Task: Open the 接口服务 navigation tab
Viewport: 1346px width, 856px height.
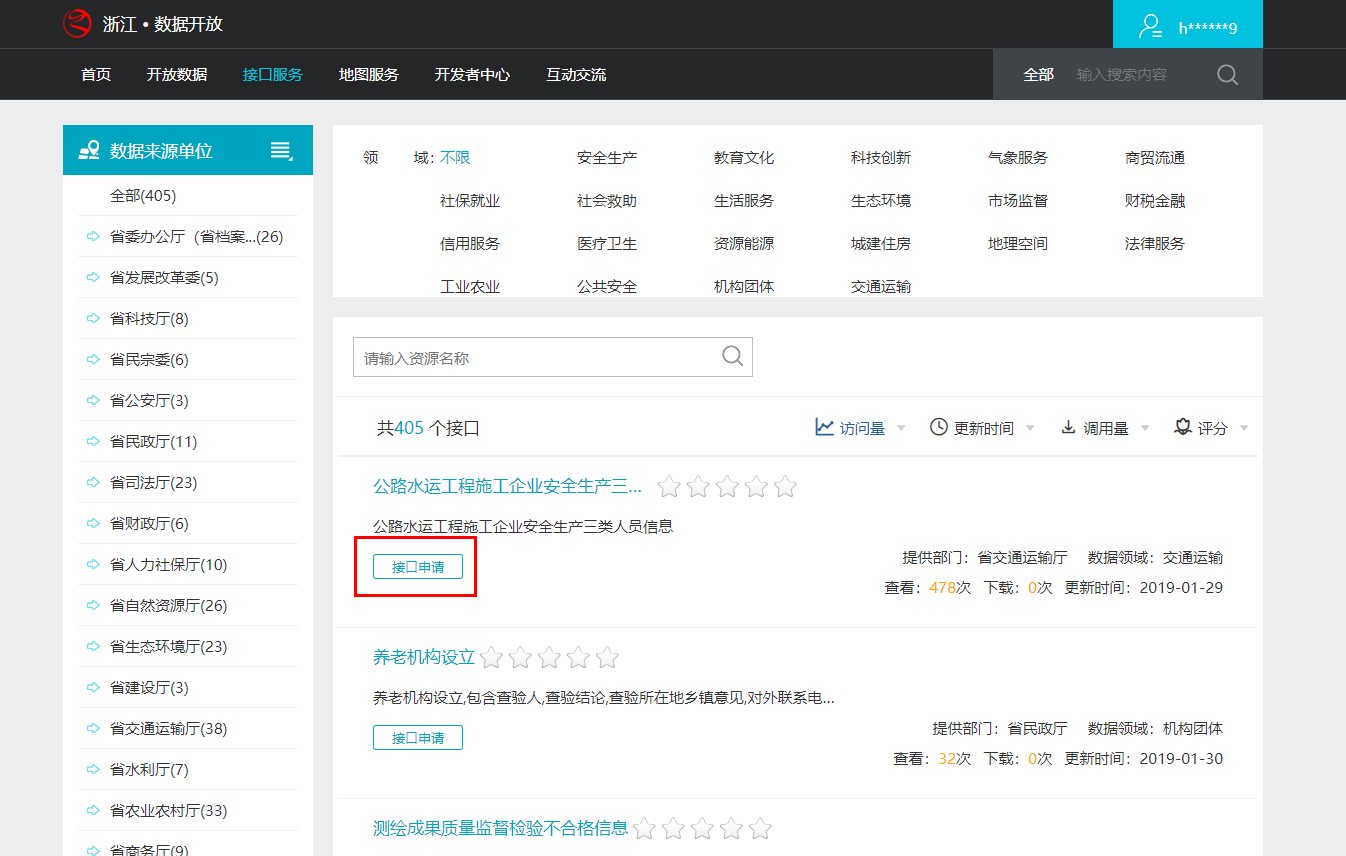Action: (x=273, y=75)
